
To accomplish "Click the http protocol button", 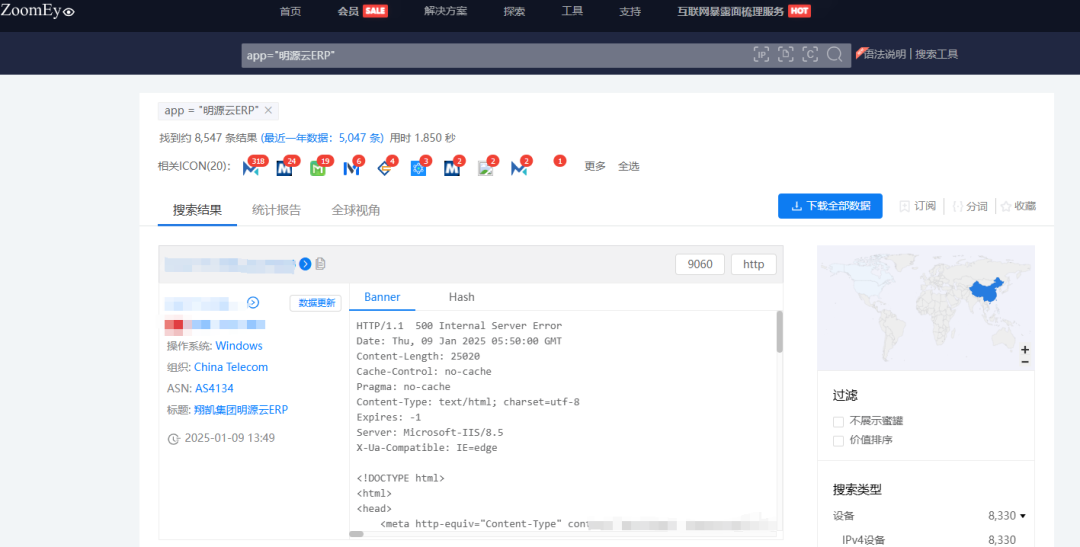I will point(754,265).
